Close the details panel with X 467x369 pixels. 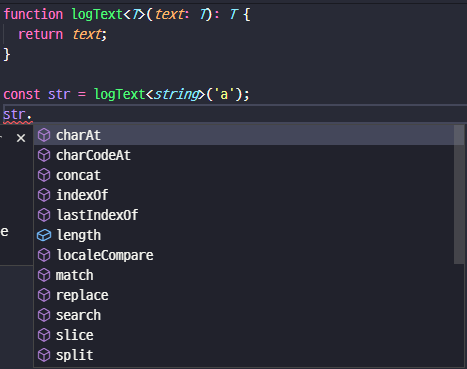[x=21, y=138]
